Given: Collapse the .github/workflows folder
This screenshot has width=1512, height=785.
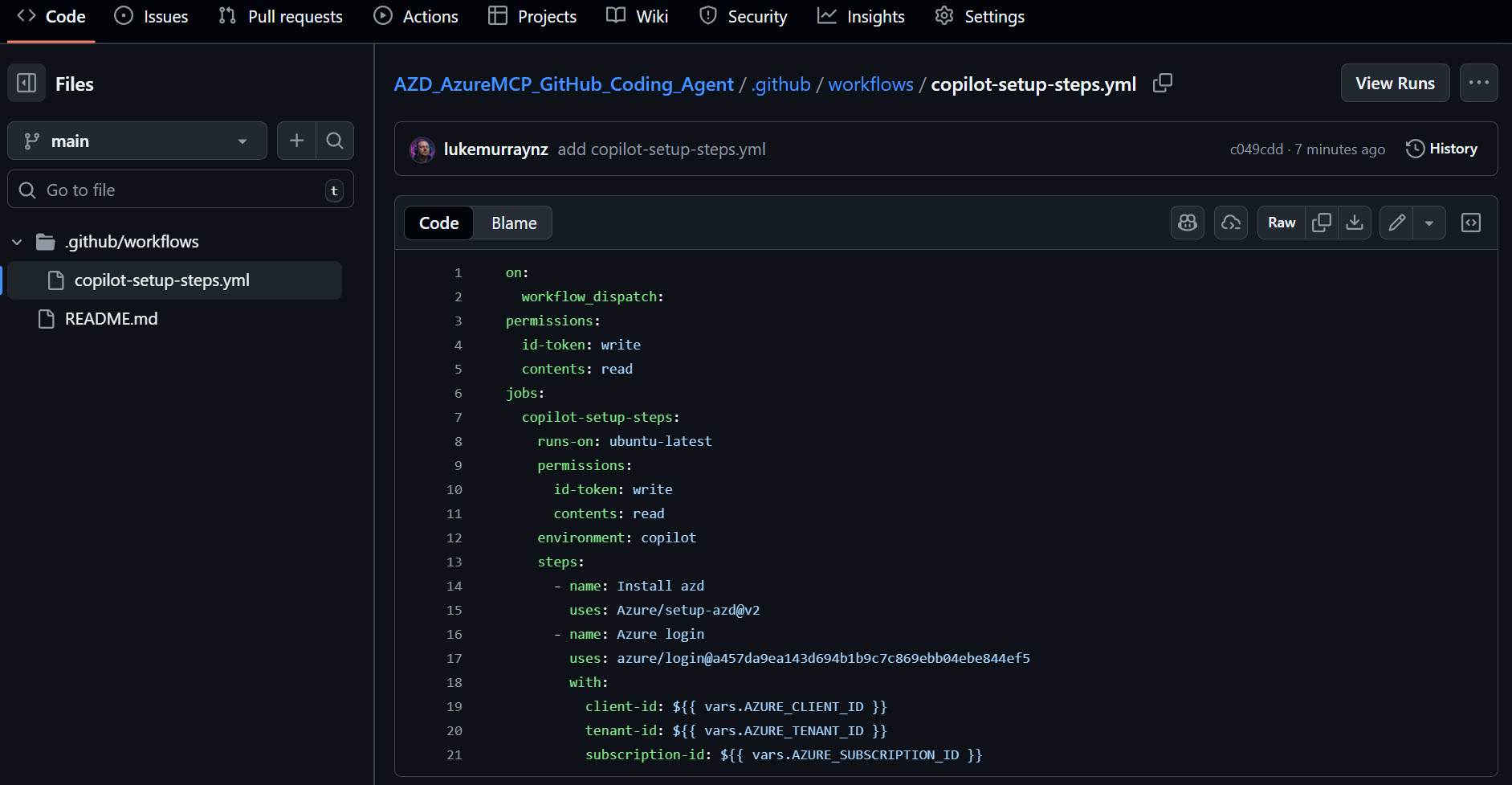Looking at the screenshot, I should point(16,241).
